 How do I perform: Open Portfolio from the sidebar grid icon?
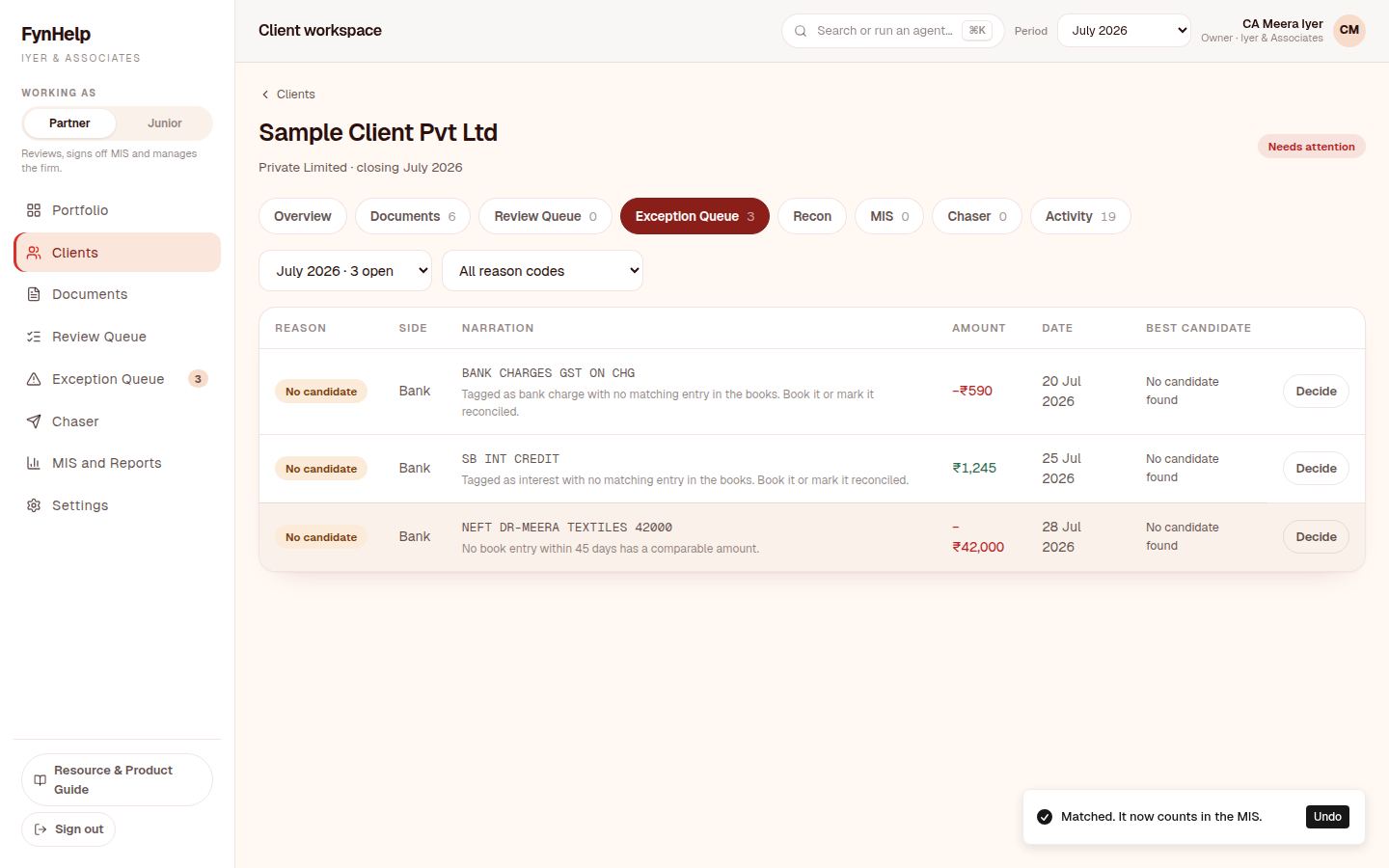[x=34, y=210]
